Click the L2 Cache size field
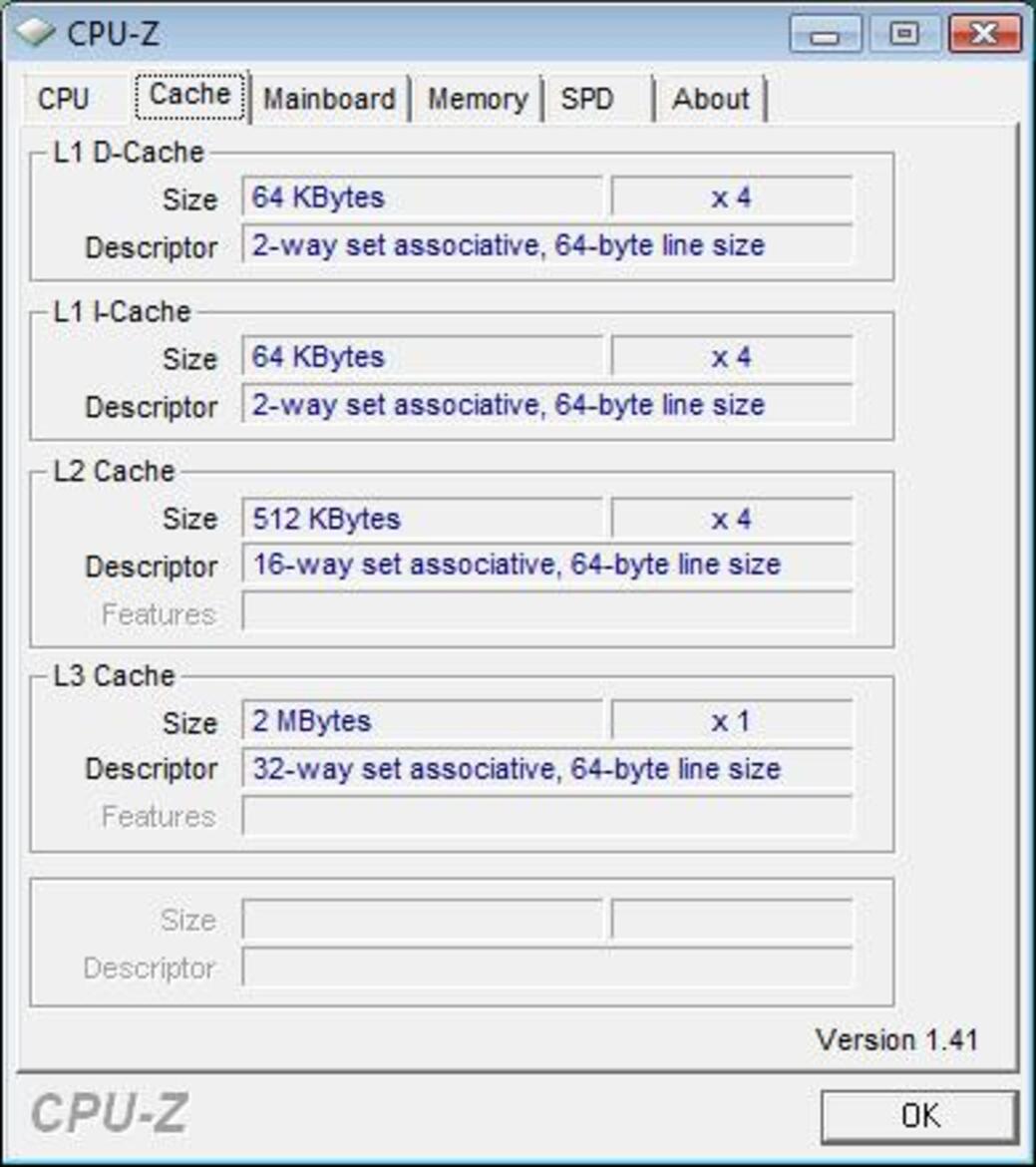 (419, 518)
